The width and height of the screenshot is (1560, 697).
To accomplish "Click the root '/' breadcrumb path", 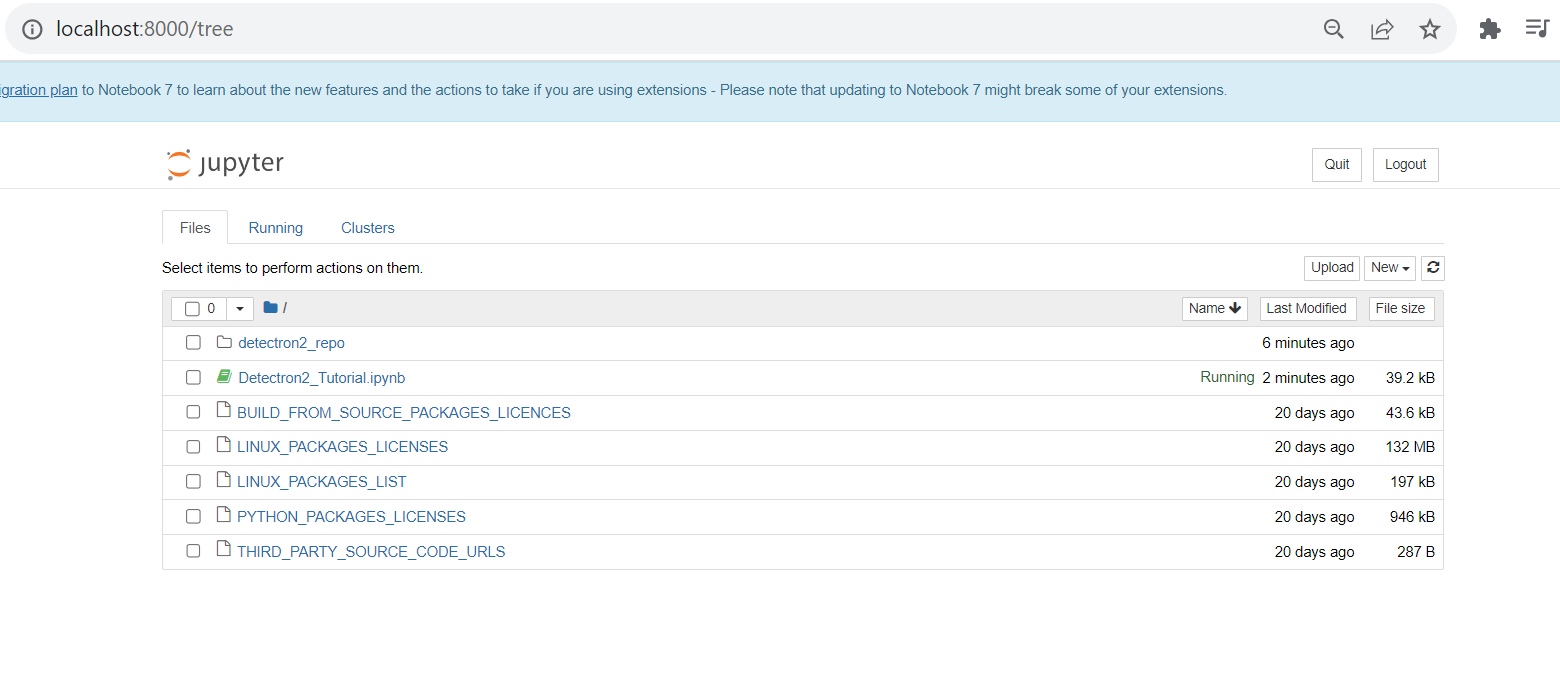I will (x=285, y=308).
